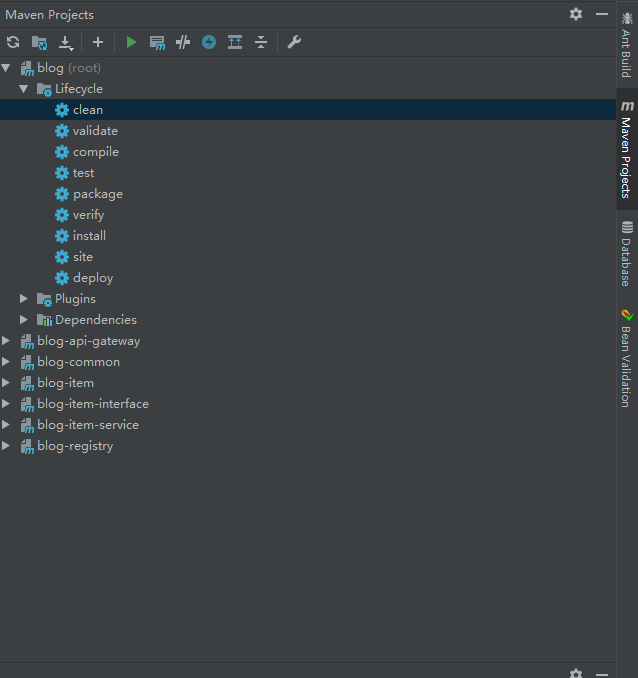
Task: Click the blog-registry Maven module icon
Action: (27, 446)
